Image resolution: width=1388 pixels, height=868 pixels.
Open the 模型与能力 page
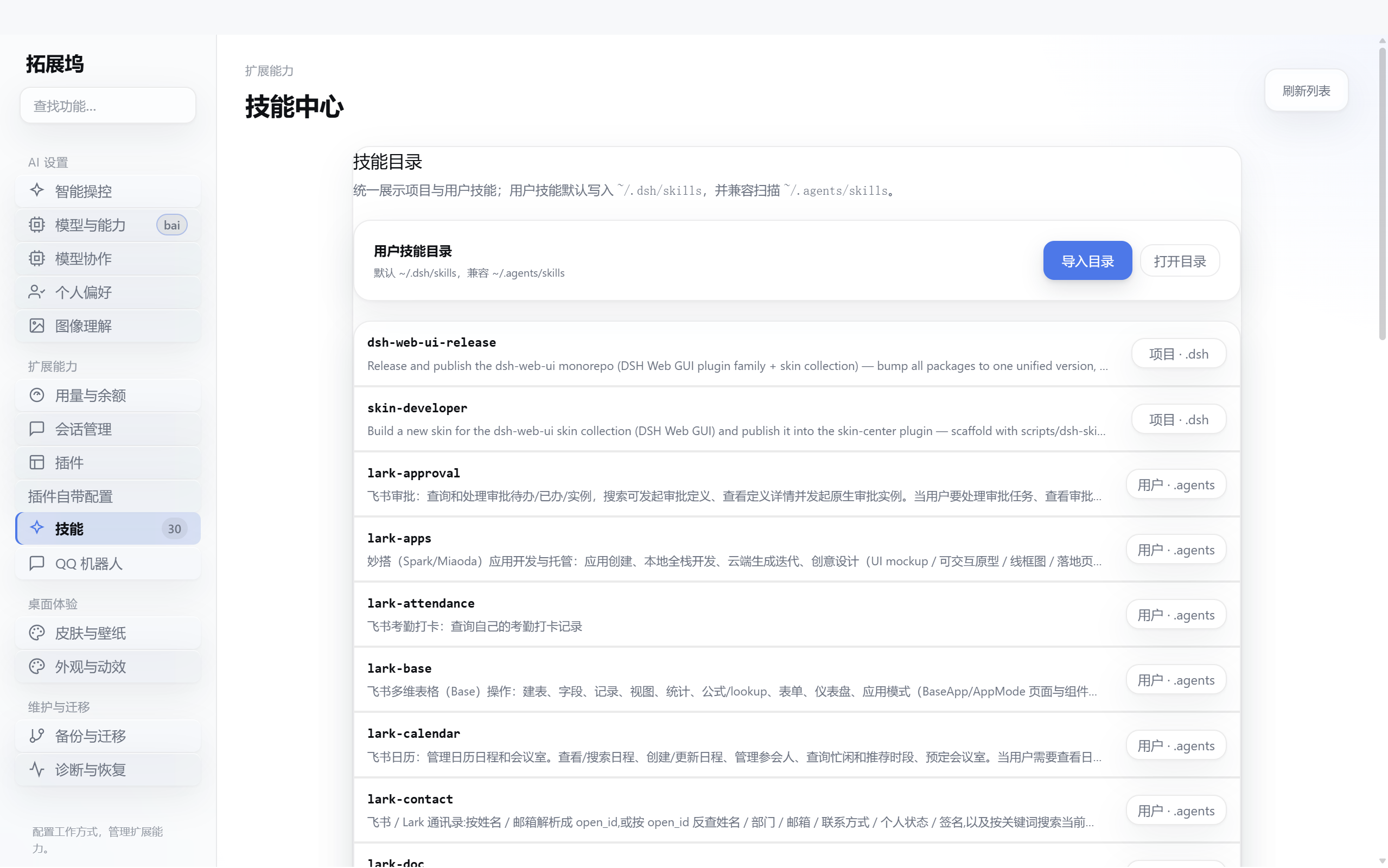(108, 225)
